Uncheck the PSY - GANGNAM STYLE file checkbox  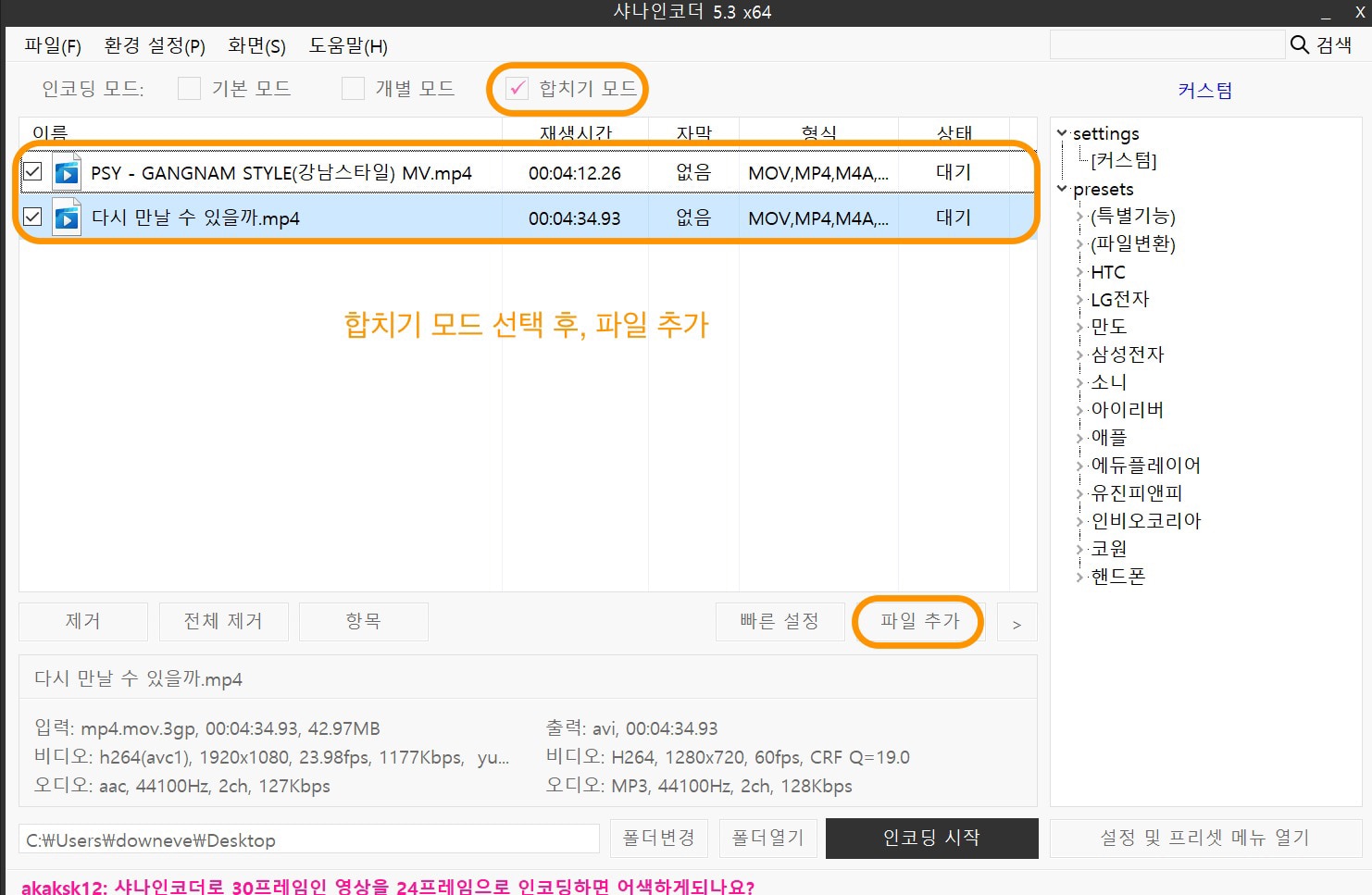(x=32, y=171)
